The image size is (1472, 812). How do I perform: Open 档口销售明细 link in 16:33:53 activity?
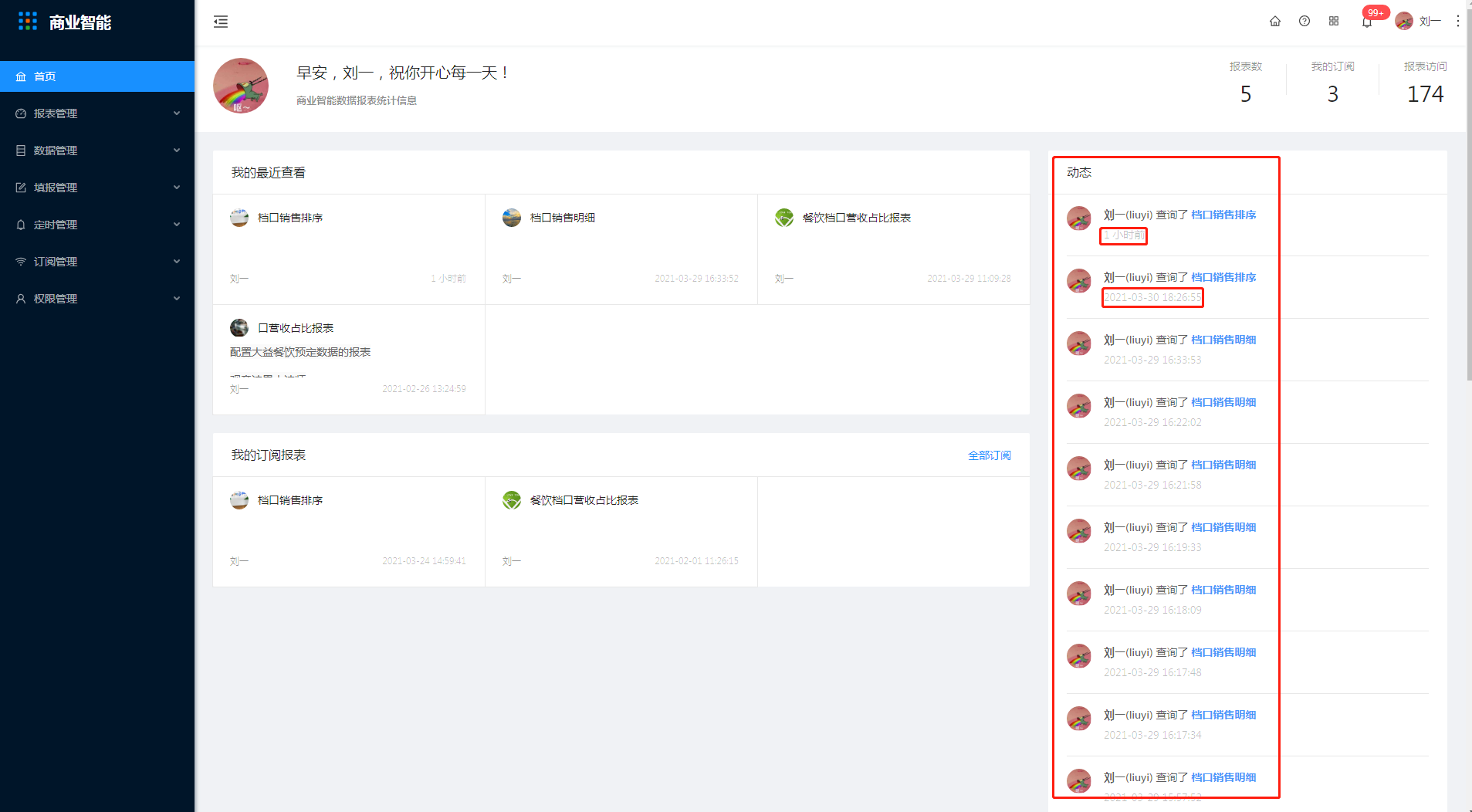pos(1223,340)
